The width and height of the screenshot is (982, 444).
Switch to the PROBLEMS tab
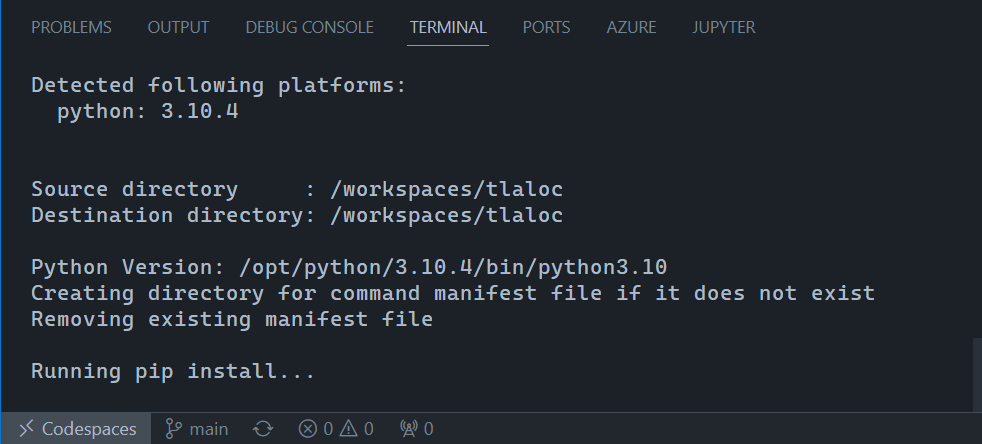71,28
